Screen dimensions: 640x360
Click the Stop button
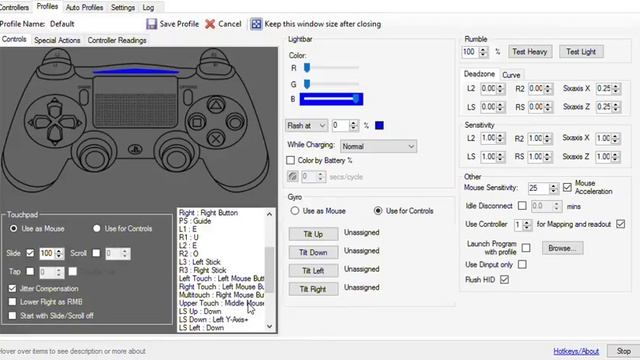click(623, 351)
